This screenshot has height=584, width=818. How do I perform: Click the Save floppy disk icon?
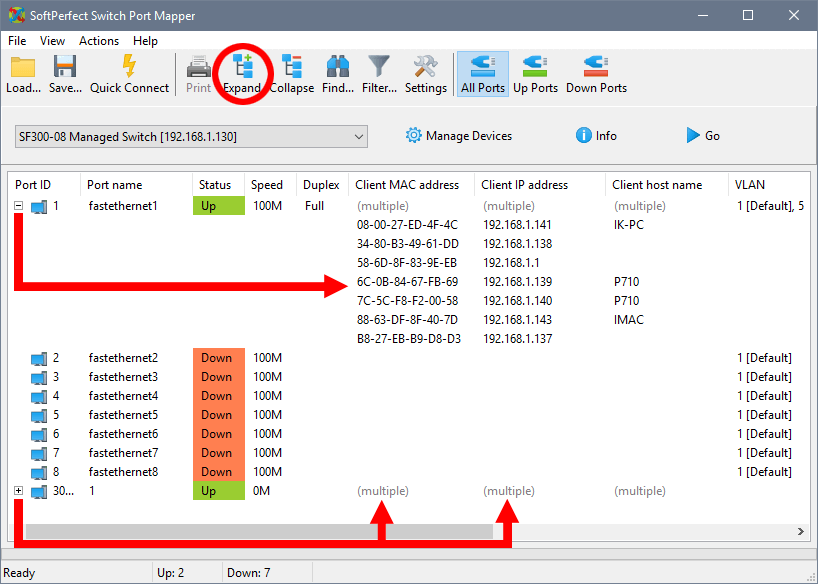click(x=65, y=67)
